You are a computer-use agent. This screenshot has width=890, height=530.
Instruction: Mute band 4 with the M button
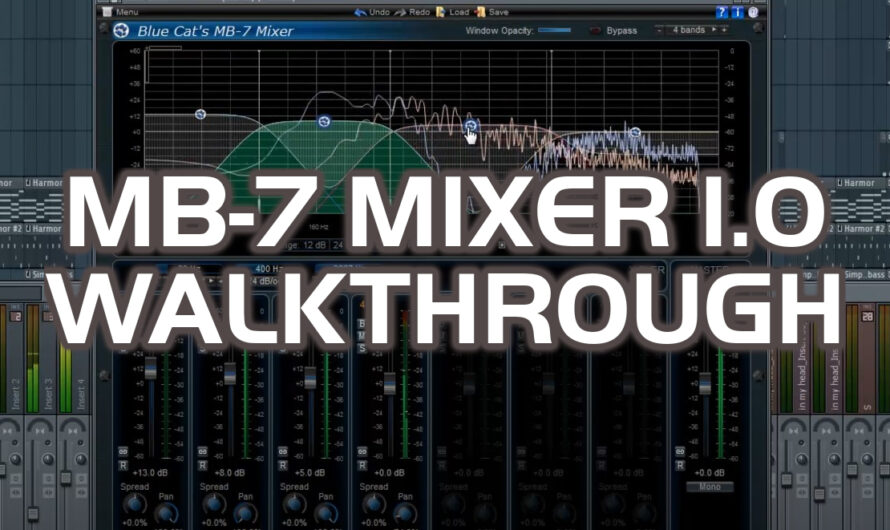click(362, 336)
